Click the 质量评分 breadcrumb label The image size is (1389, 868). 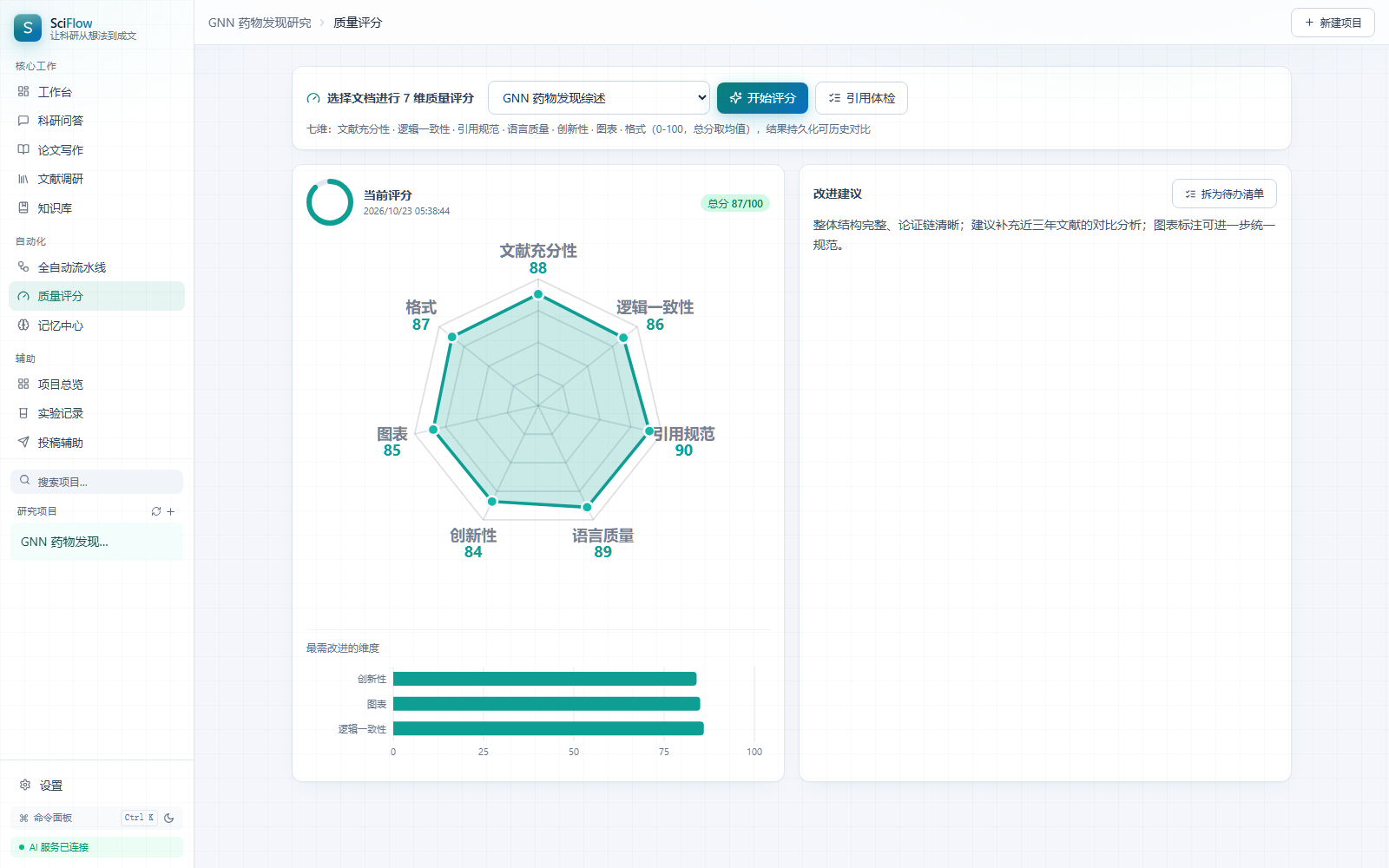point(358,23)
